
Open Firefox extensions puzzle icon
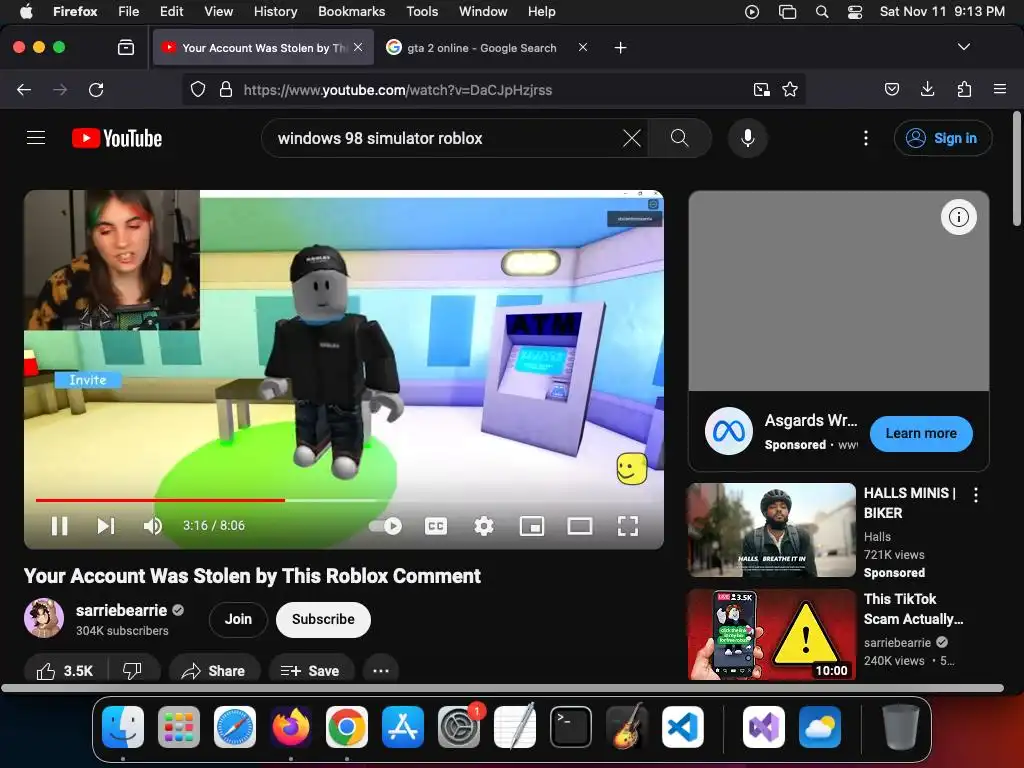pos(964,89)
